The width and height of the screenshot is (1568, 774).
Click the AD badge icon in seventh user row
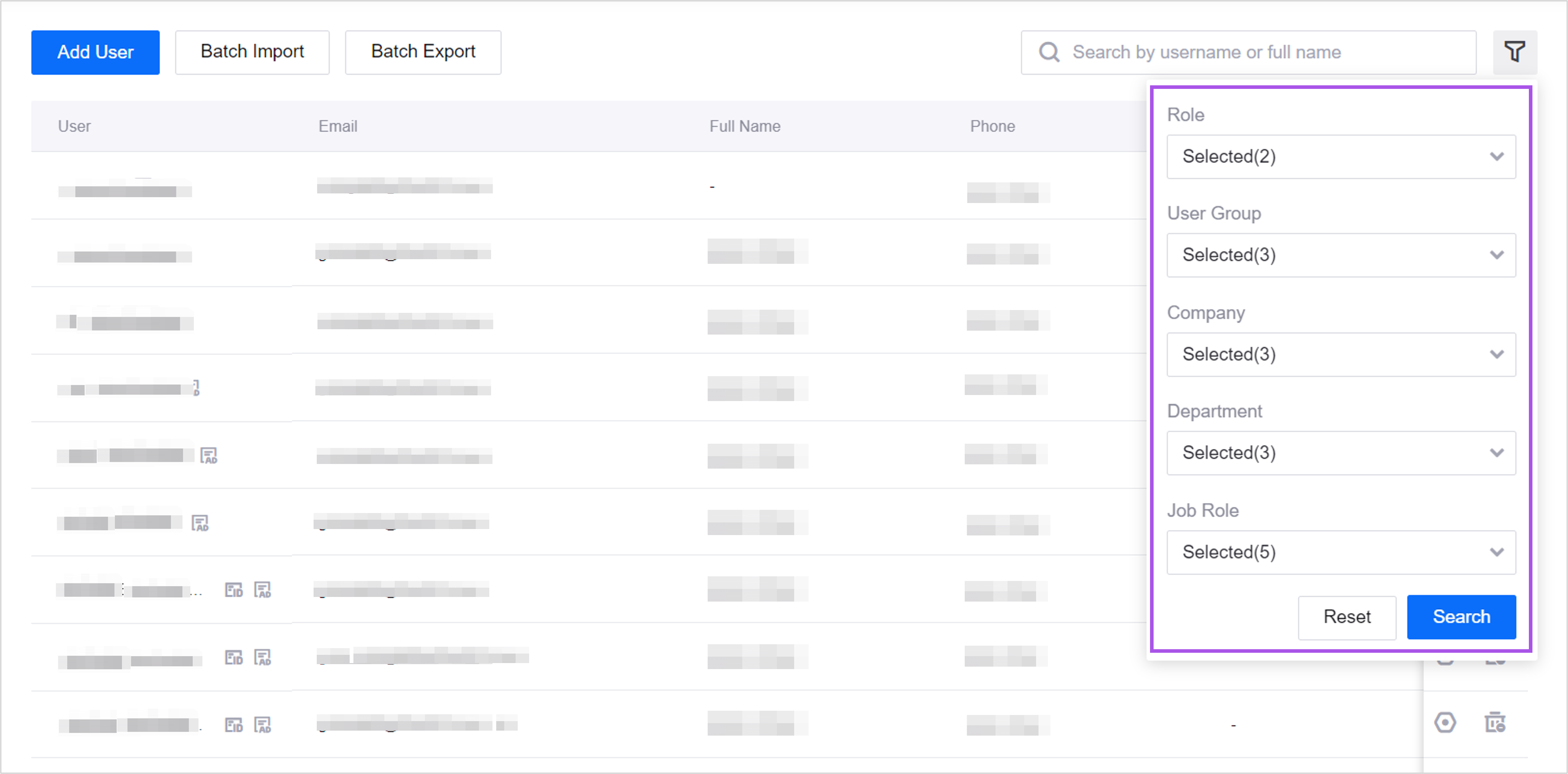click(x=263, y=589)
